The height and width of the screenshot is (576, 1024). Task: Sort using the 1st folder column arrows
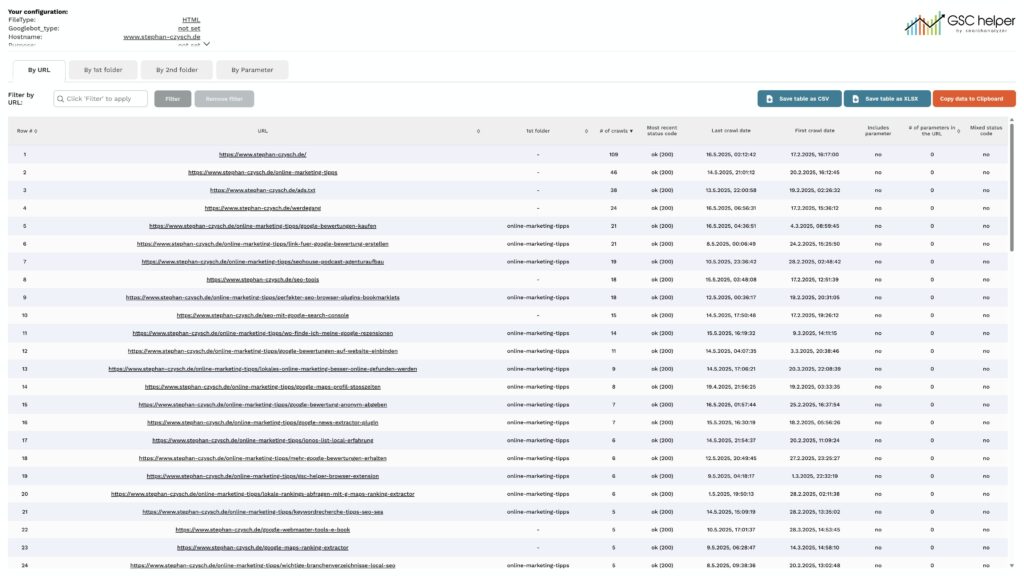click(x=586, y=131)
